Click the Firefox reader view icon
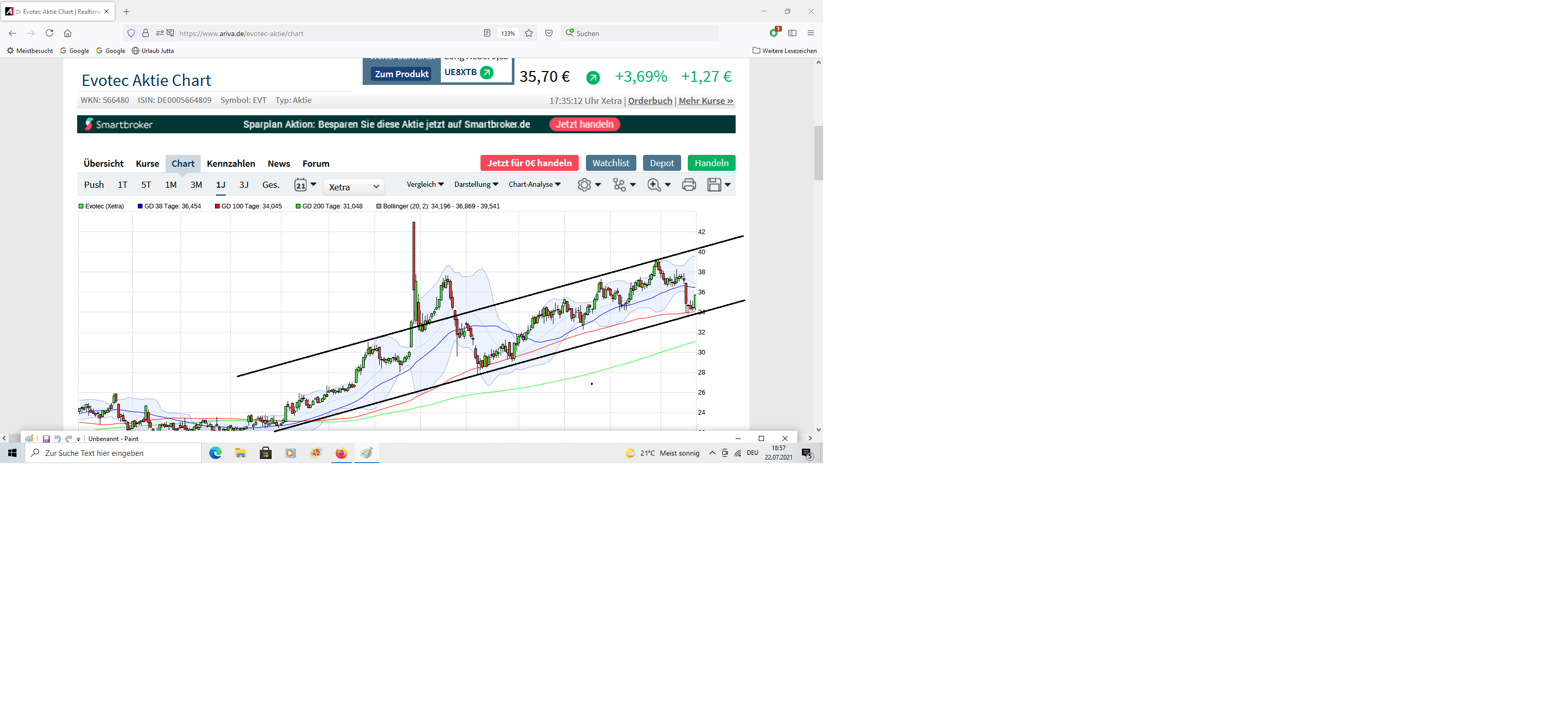The height and width of the screenshot is (706, 1568). point(487,33)
